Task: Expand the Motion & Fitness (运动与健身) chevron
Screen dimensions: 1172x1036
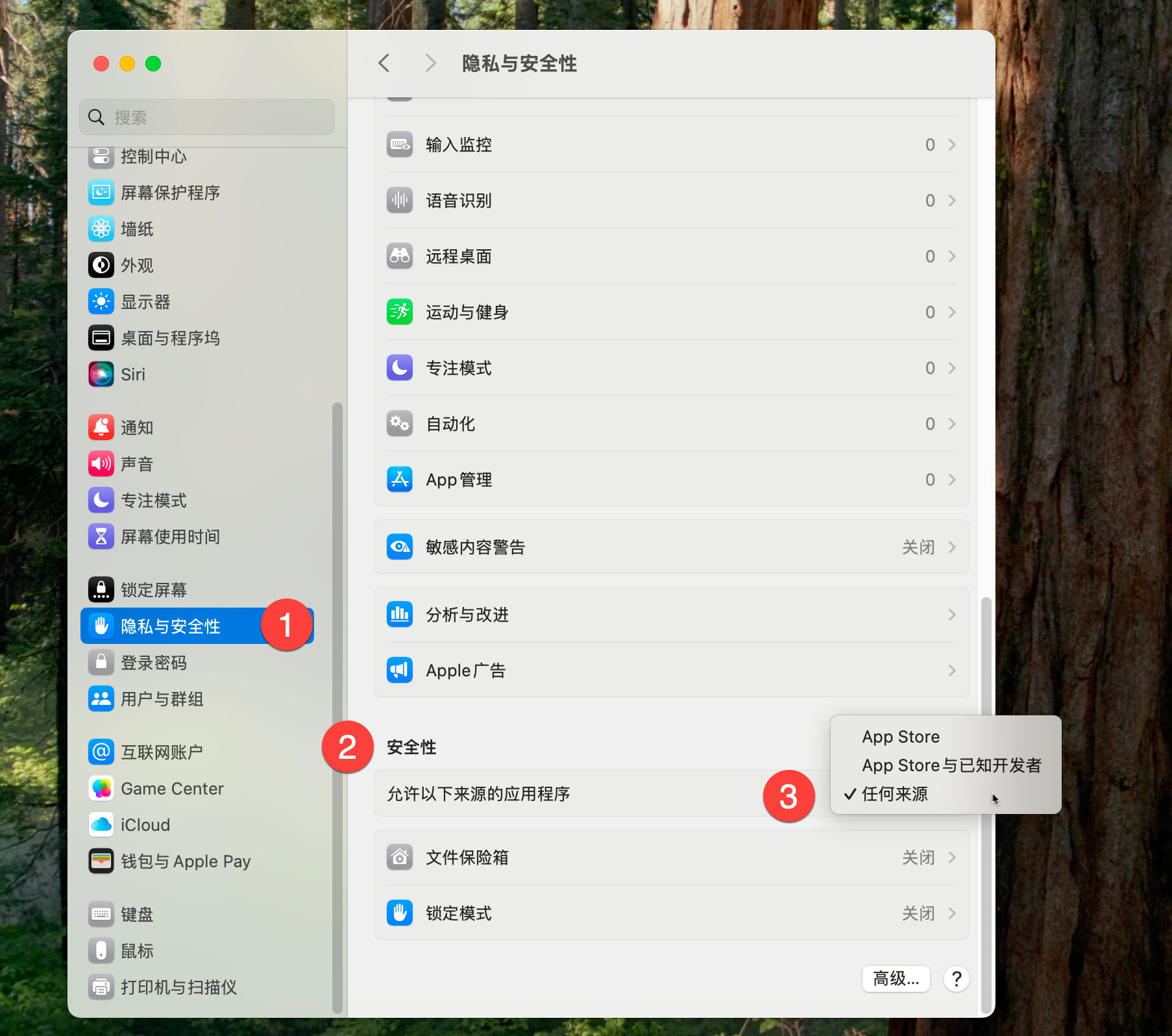Action: click(952, 312)
